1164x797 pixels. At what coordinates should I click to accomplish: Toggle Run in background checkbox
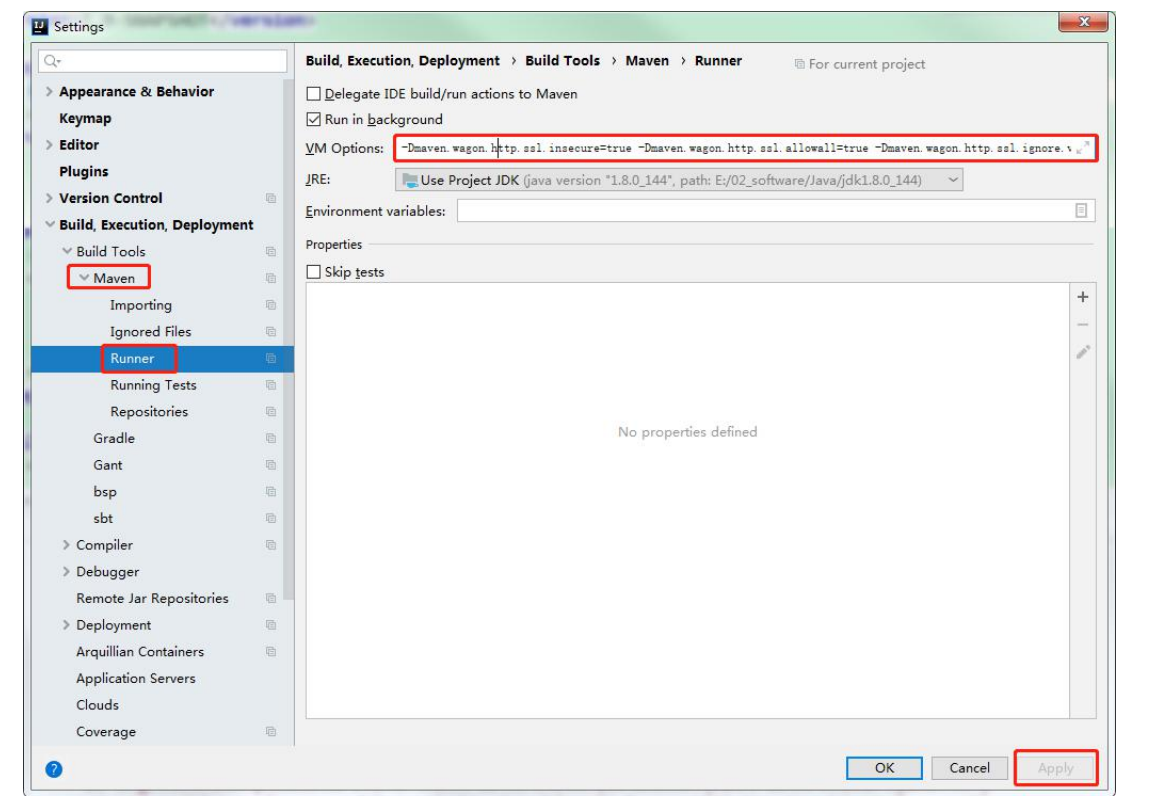coord(314,119)
